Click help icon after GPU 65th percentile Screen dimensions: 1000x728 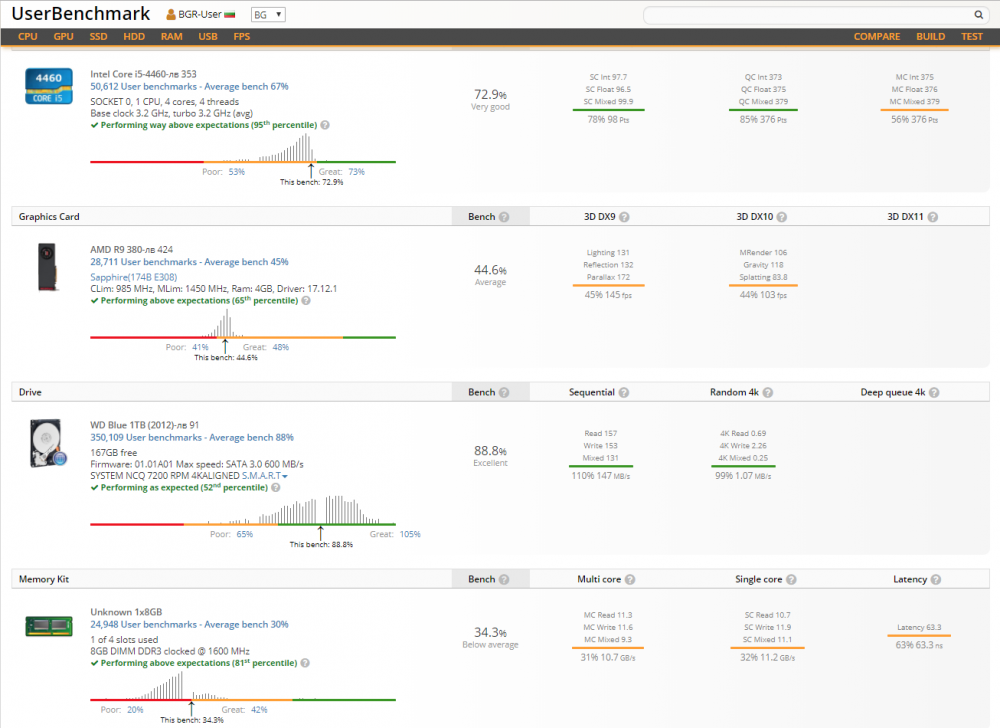click(x=306, y=300)
